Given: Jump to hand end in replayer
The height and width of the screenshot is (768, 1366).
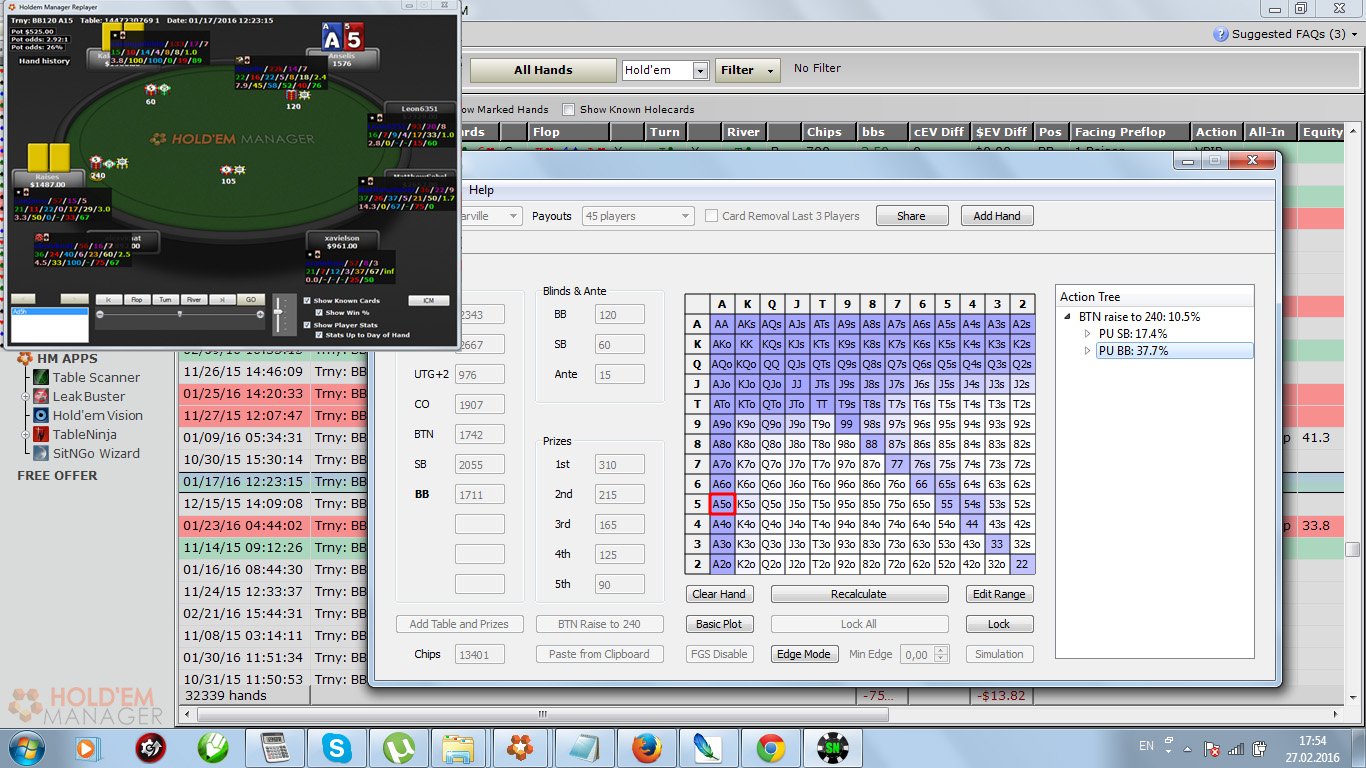Looking at the screenshot, I should (x=223, y=299).
